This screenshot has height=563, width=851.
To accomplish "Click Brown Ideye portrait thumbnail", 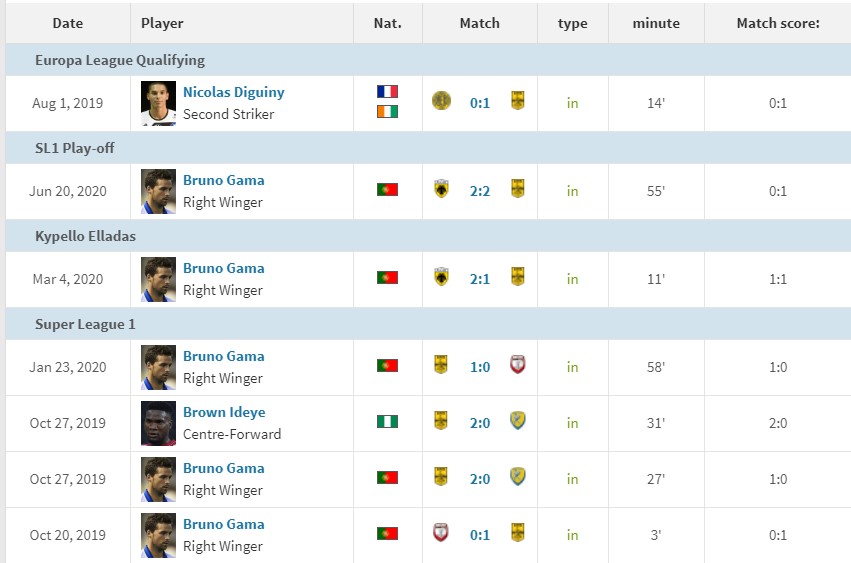I will (158, 423).
